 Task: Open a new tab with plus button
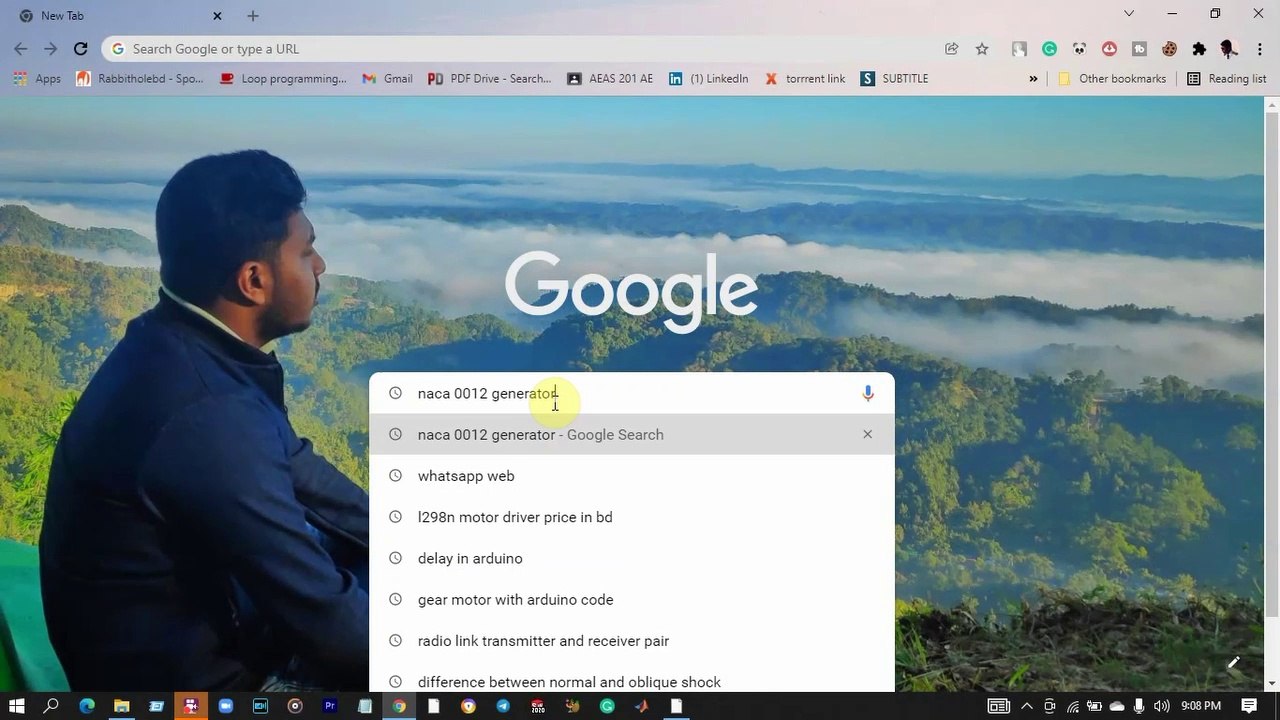tap(253, 16)
